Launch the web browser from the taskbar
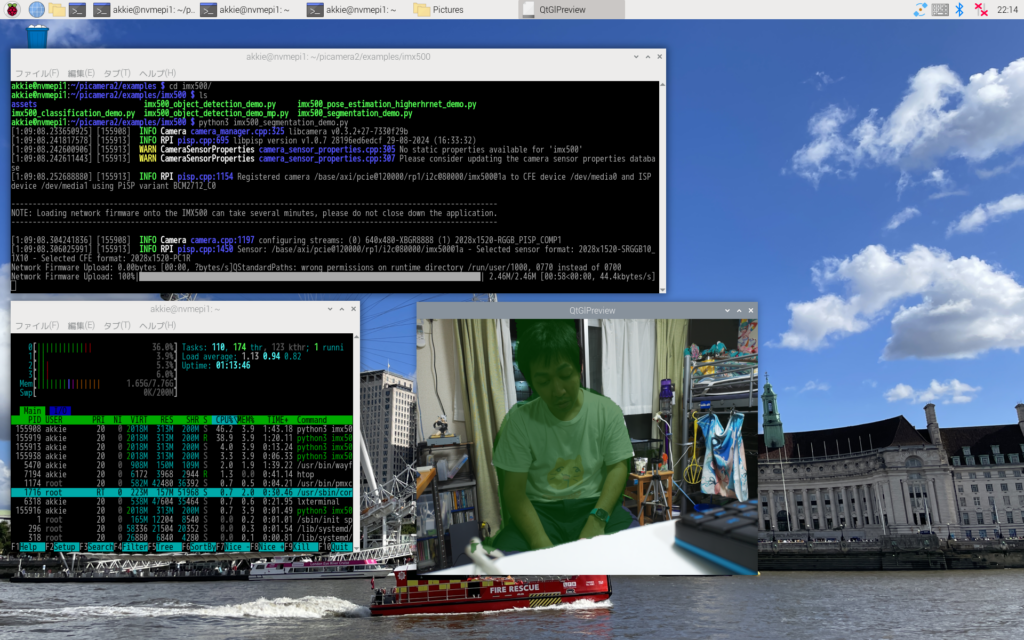Screen dimensions: 1024x640 [x=37, y=9]
